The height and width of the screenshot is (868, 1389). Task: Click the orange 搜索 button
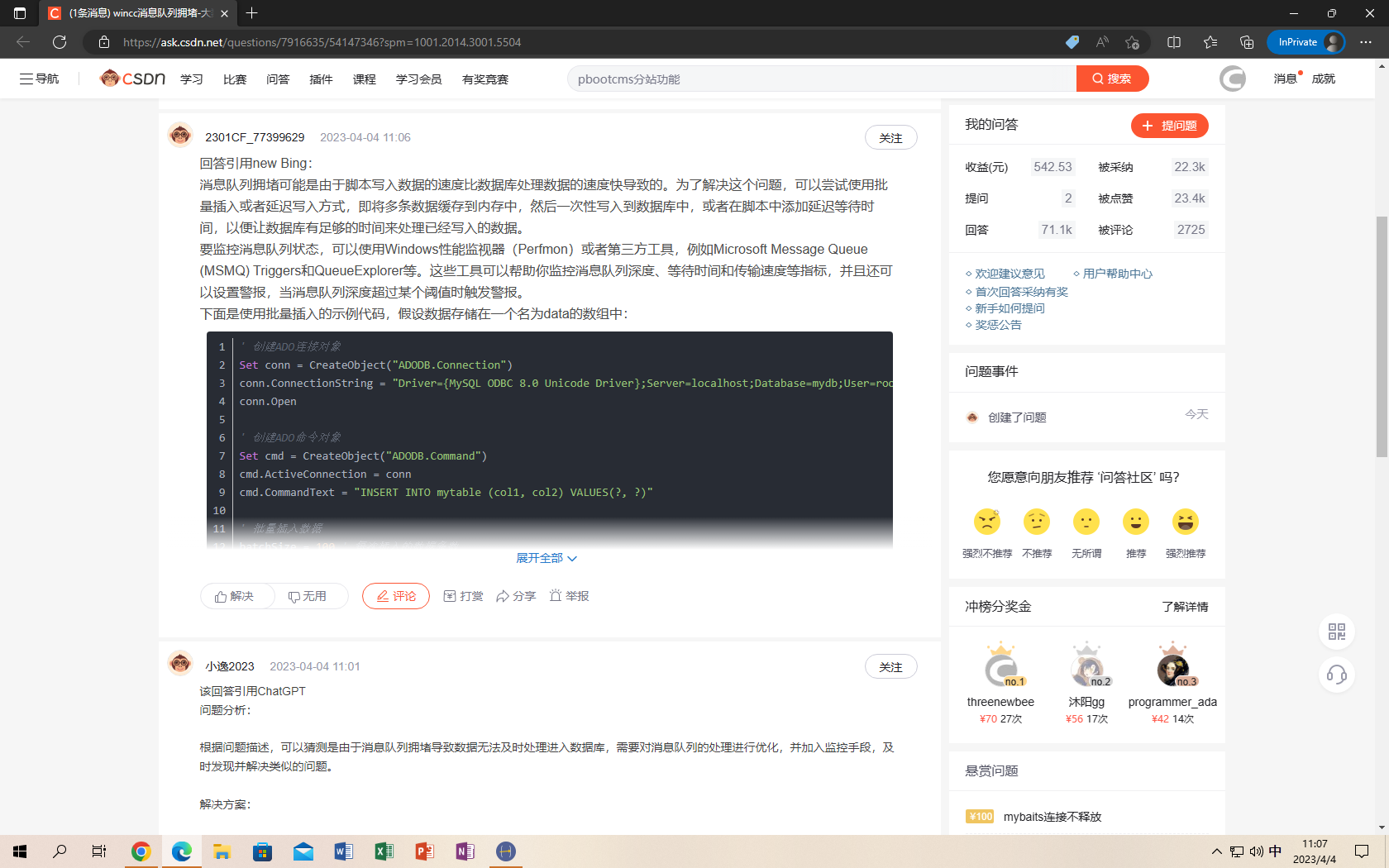(1112, 79)
